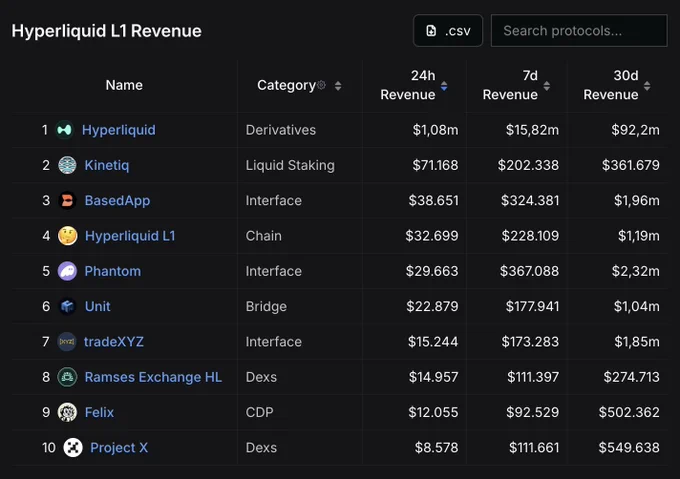
Task: Sort the table by 7d Revenue arrows
Action: point(546,86)
